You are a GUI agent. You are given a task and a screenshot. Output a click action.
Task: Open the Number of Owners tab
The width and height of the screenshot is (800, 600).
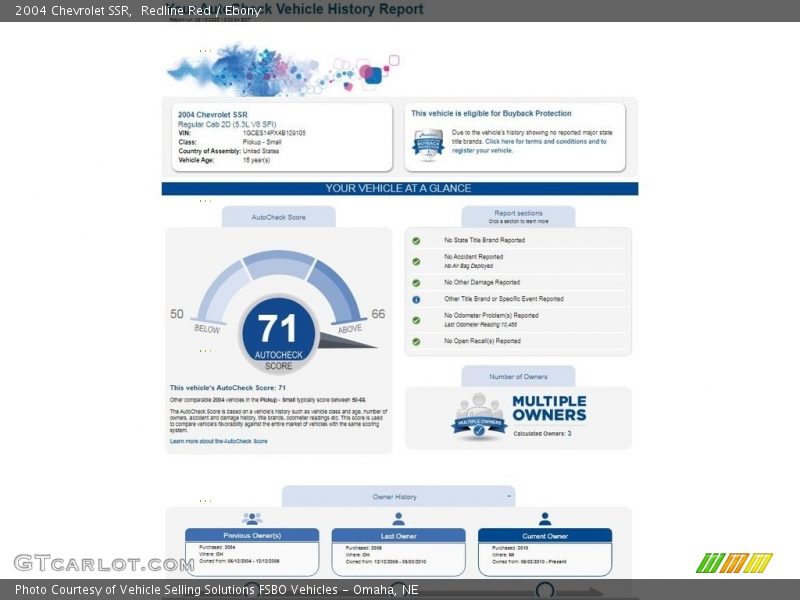(x=518, y=377)
